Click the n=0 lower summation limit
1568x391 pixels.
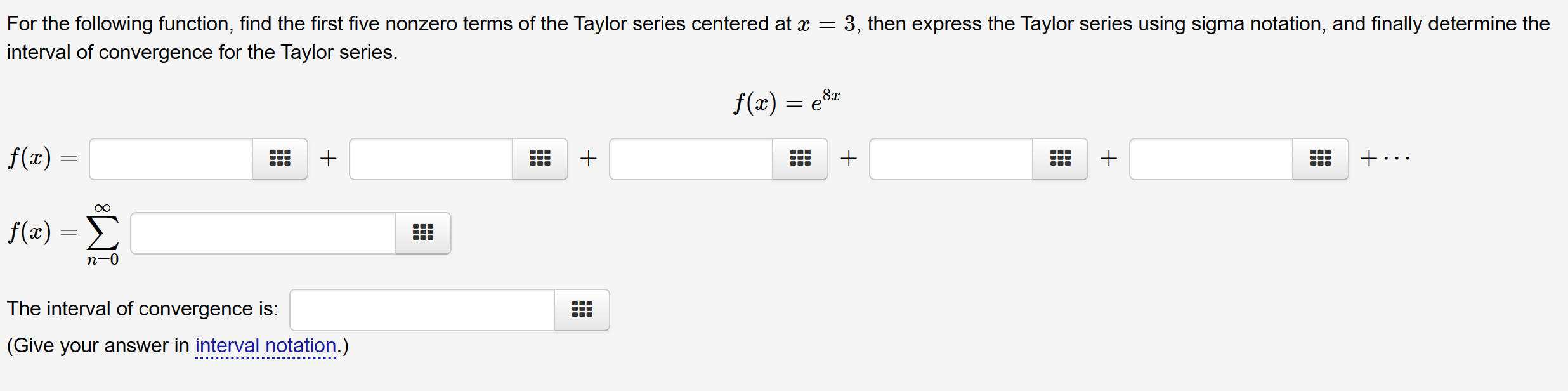(x=101, y=260)
